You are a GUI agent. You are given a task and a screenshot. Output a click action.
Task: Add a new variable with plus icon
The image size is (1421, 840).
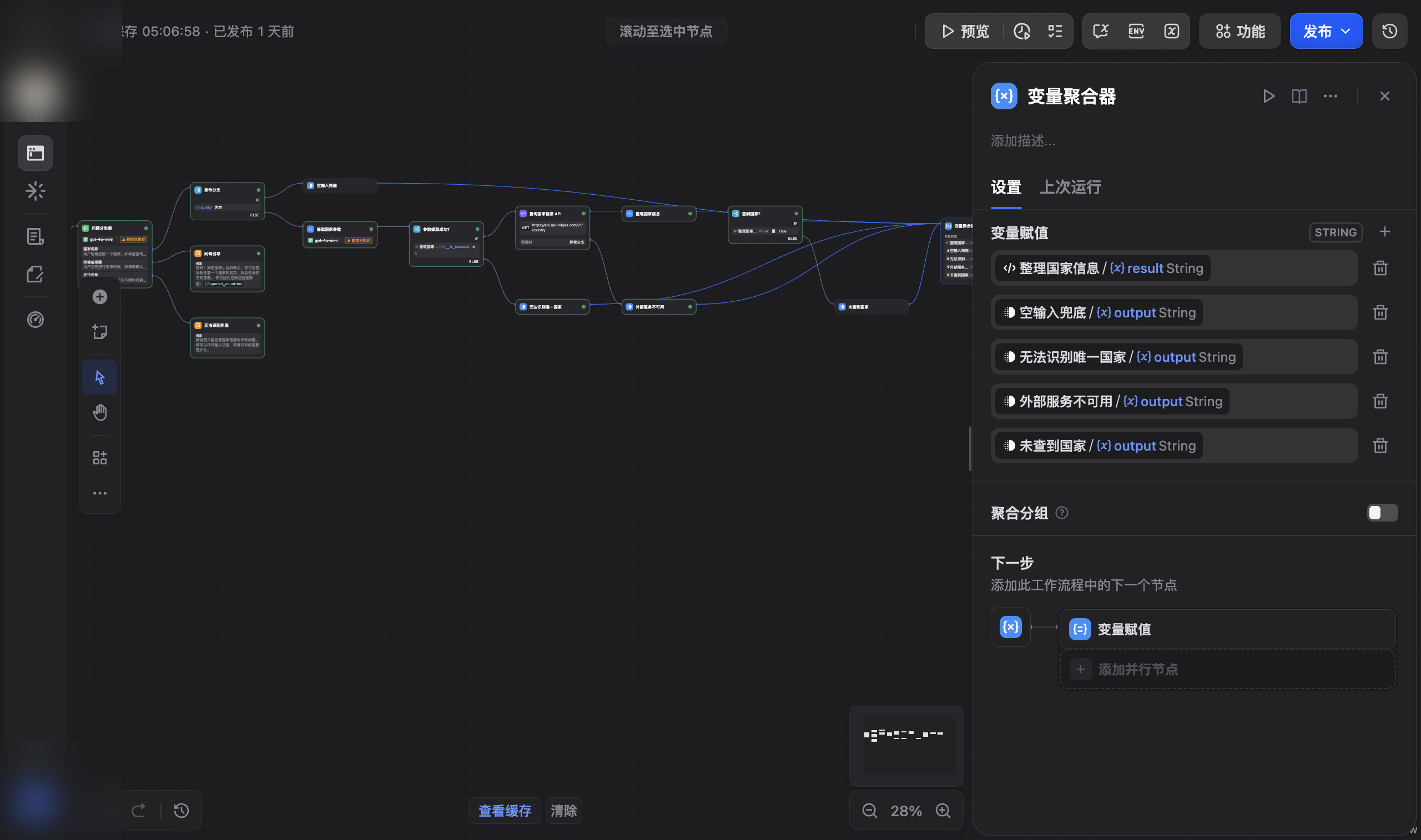pyautogui.click(x=1384, y=232)
